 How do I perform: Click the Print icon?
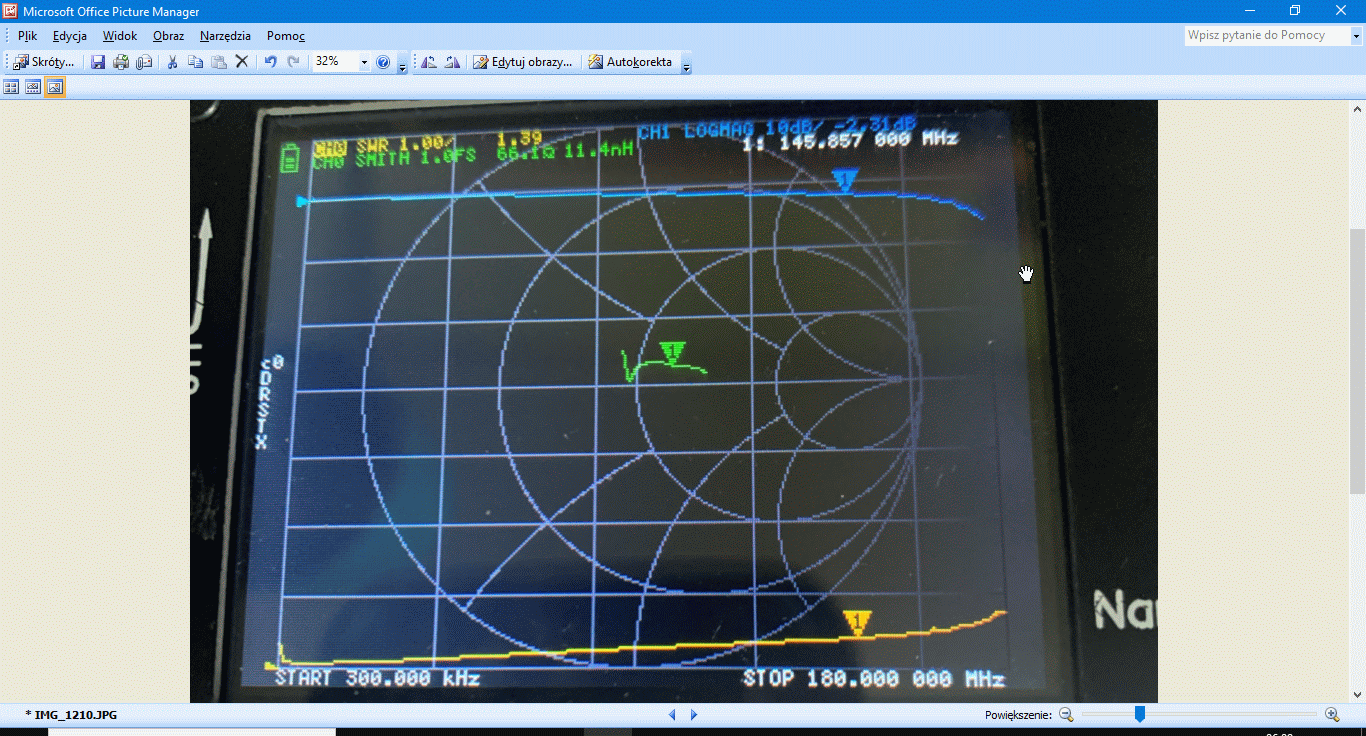point(121,62)
